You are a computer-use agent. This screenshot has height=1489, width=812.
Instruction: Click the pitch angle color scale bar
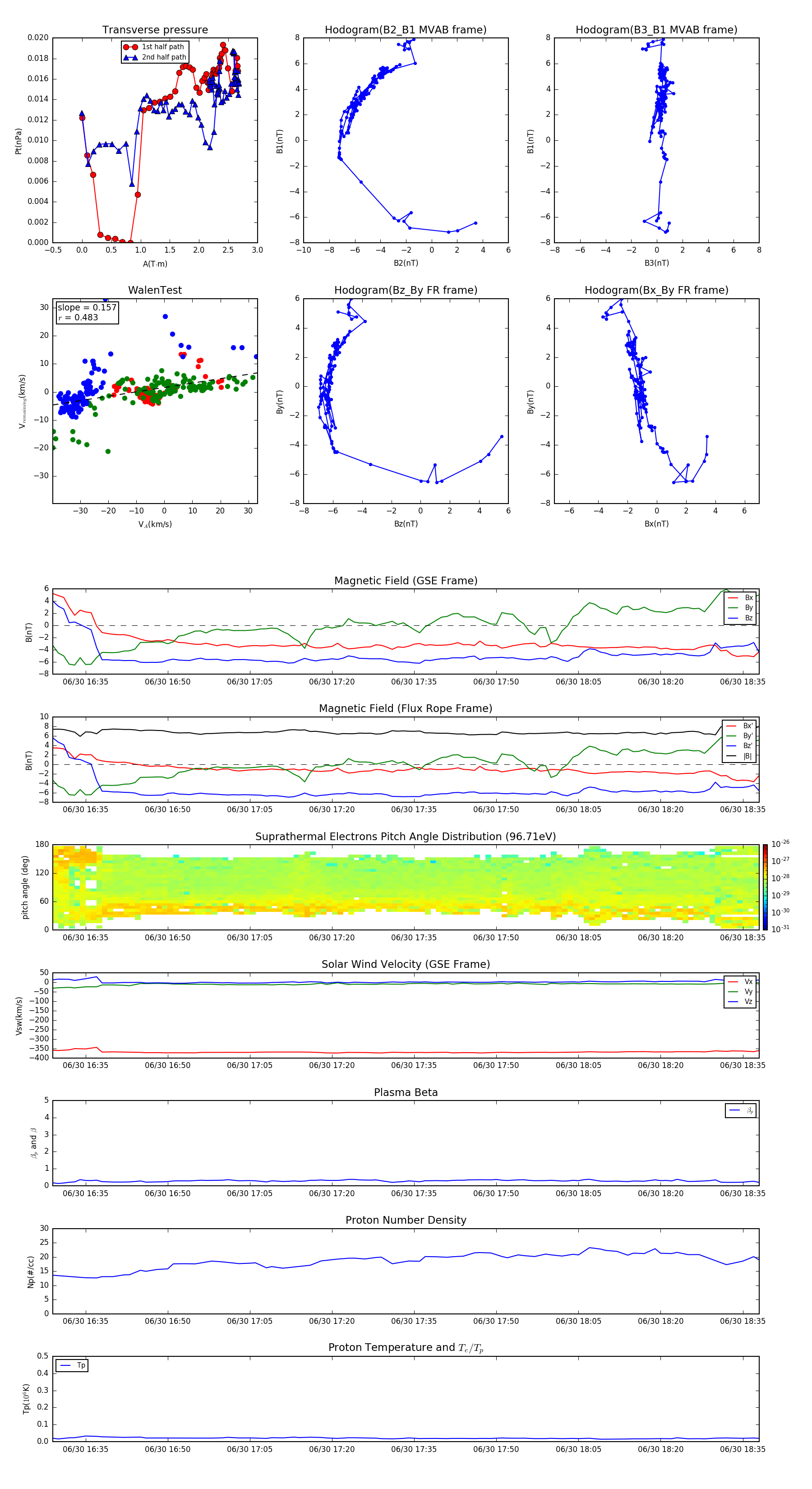pos(765,887)
